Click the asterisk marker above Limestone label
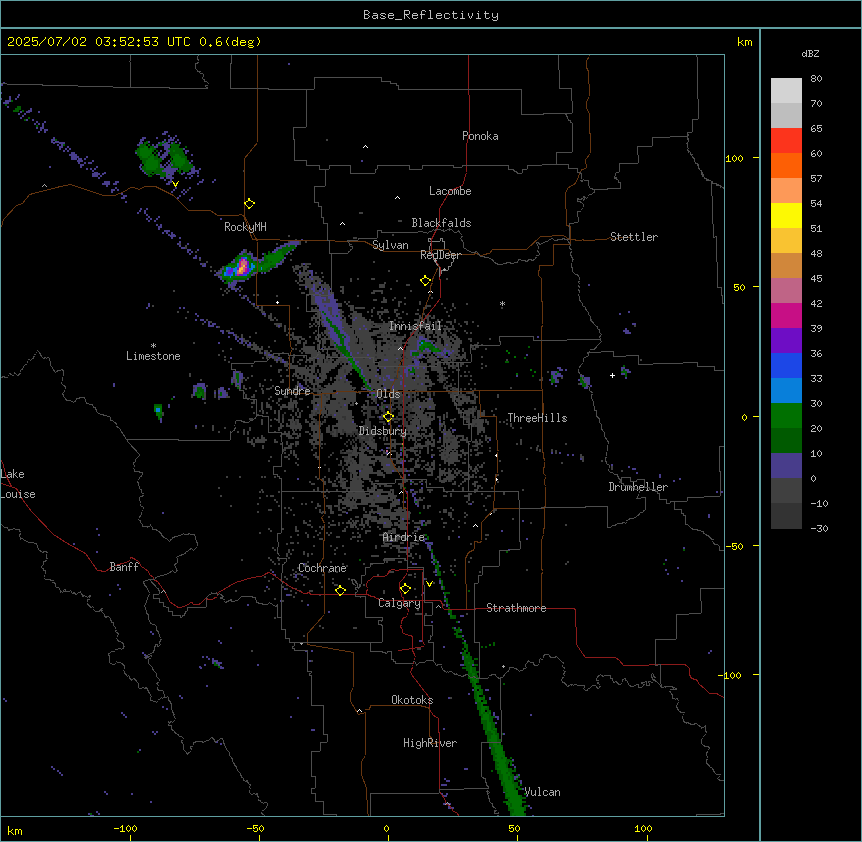This screenshot has height=842, width=862. pos(153,346)
